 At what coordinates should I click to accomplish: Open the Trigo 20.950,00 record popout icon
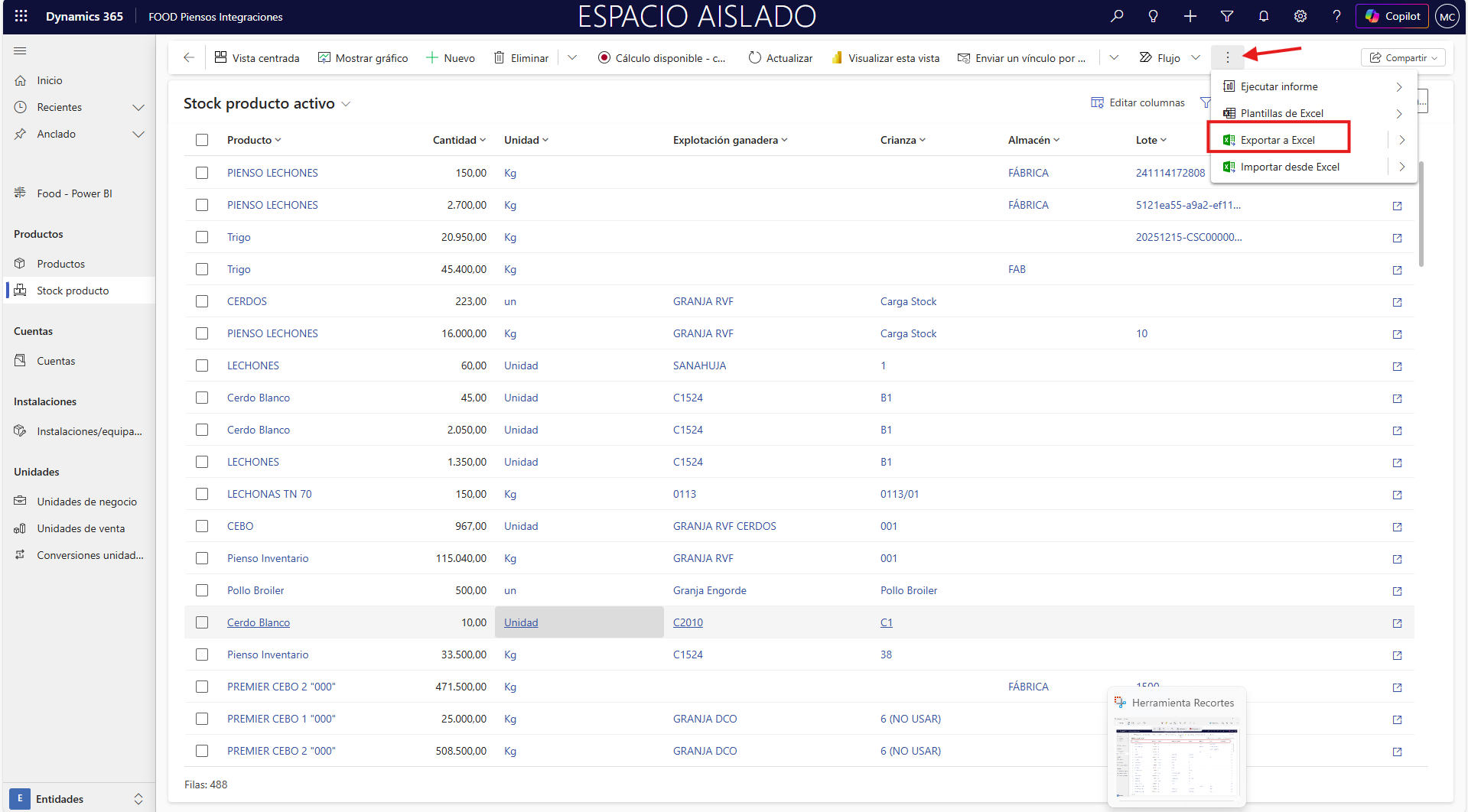[1397, 238]
